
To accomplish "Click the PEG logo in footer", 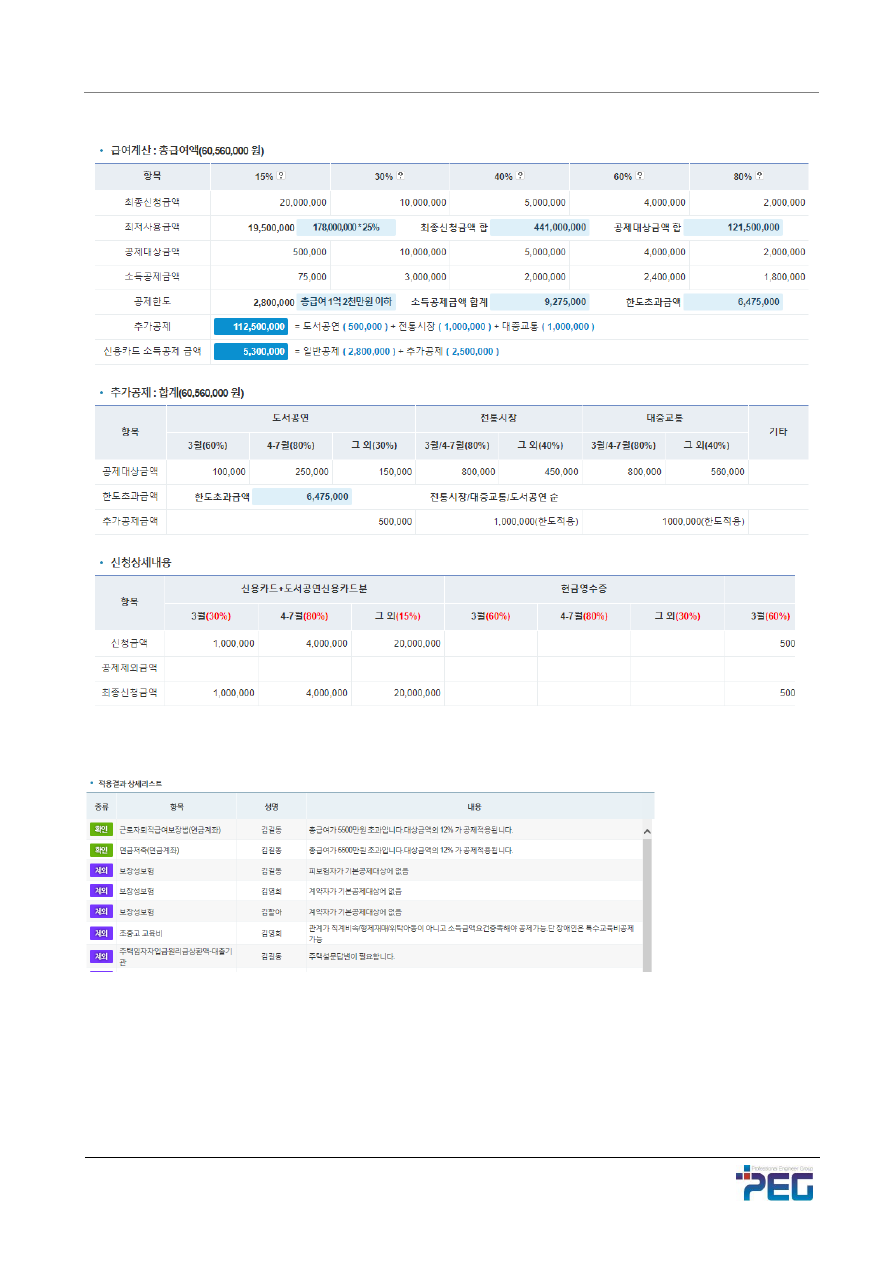I will click(775, 1183).
